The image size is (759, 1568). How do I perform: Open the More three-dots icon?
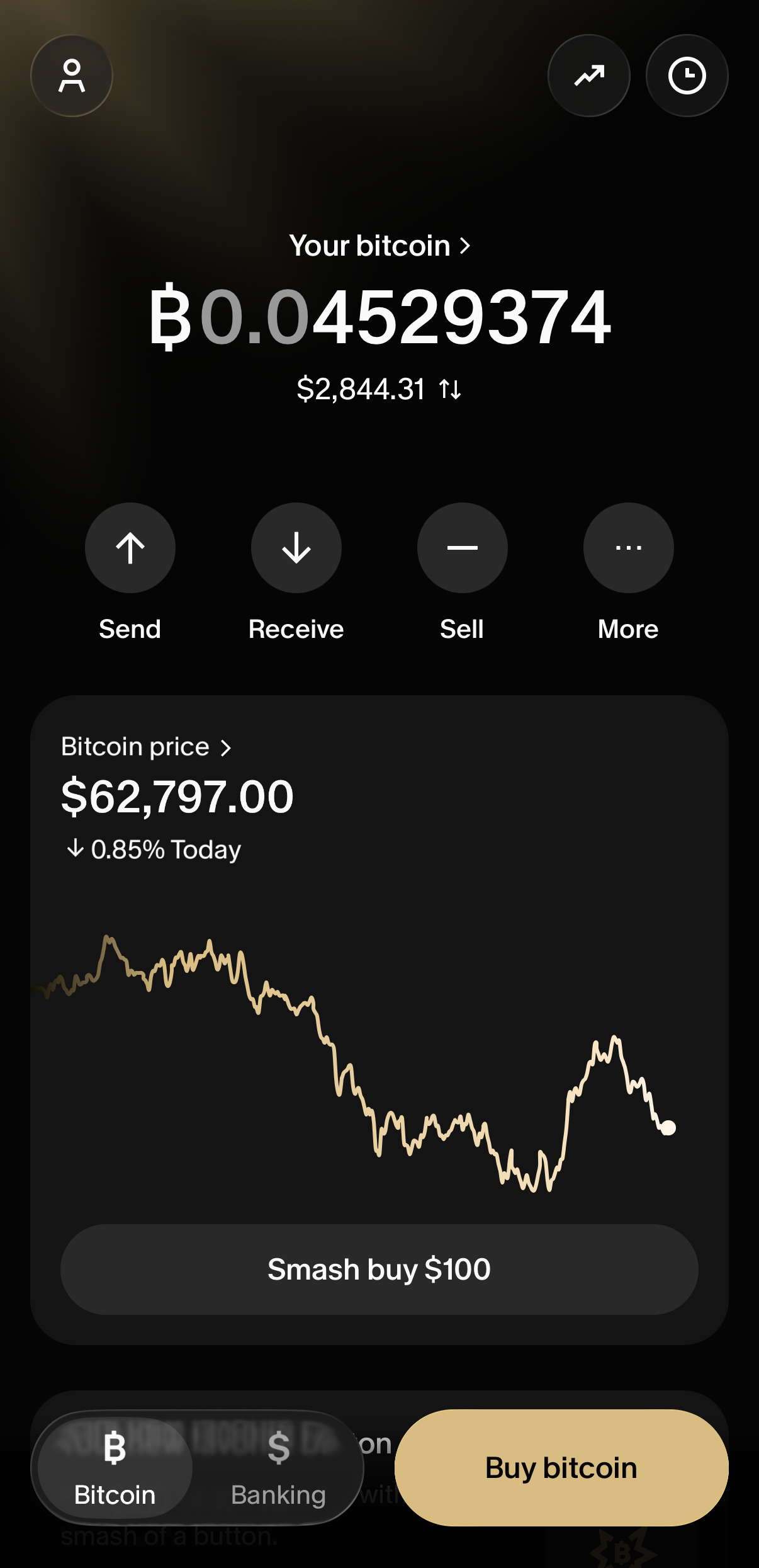tap(629, 548)
